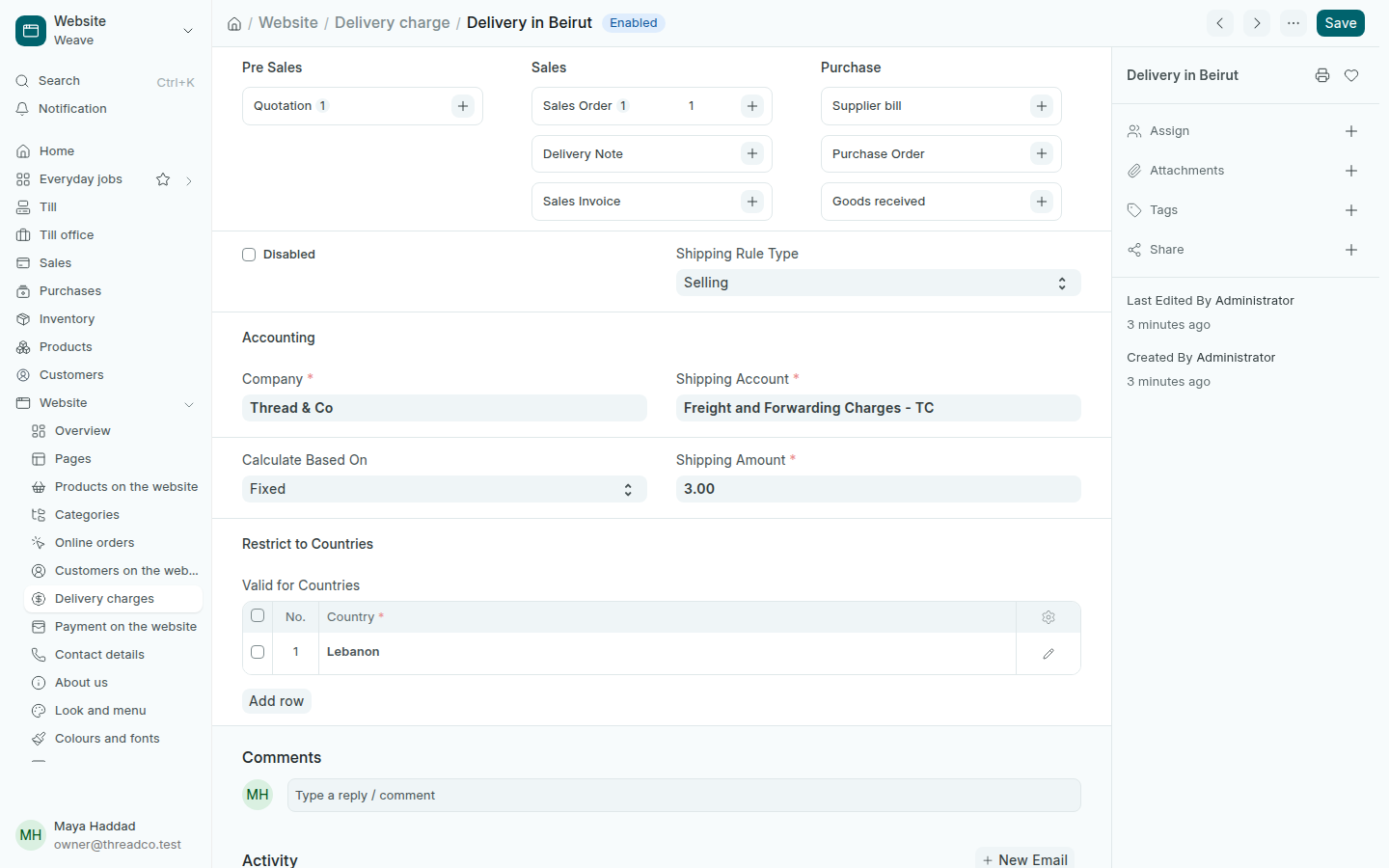The width and height of the screenshot is (1389, 868).
Task: Open the Shipping Rule Type dropdown
Action: [x=878, y=283]
